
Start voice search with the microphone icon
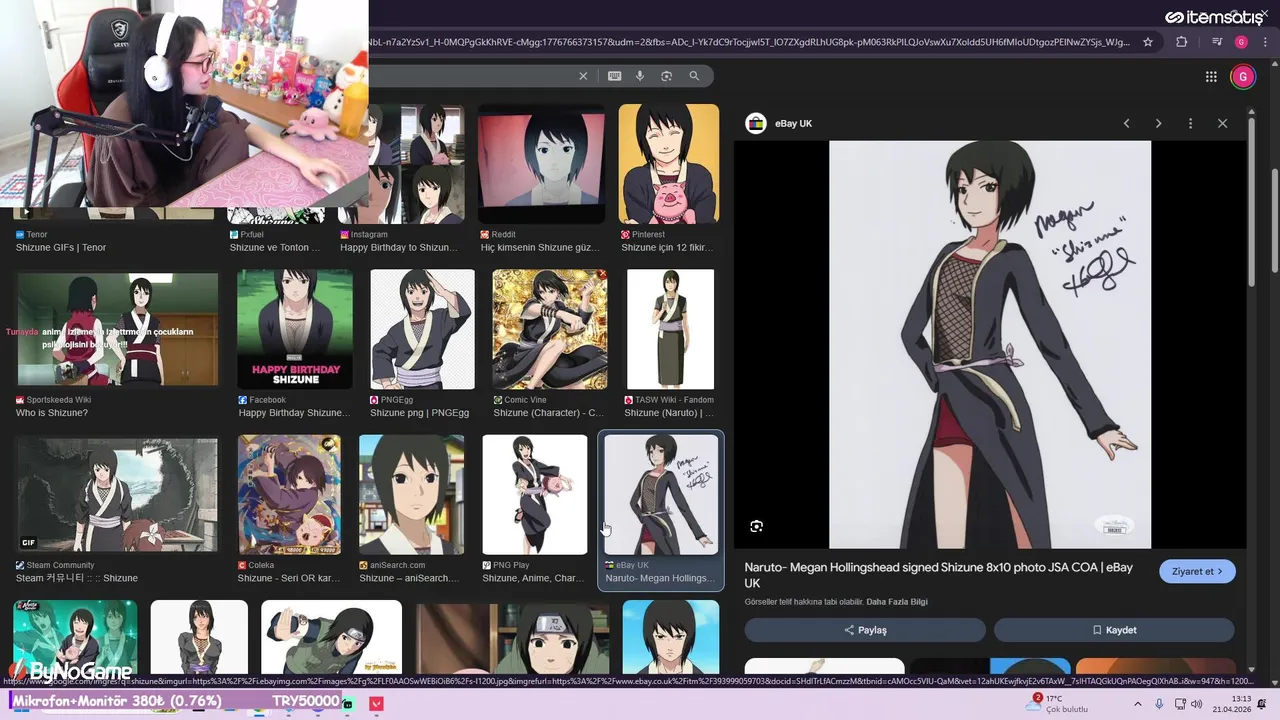[640, 76]
